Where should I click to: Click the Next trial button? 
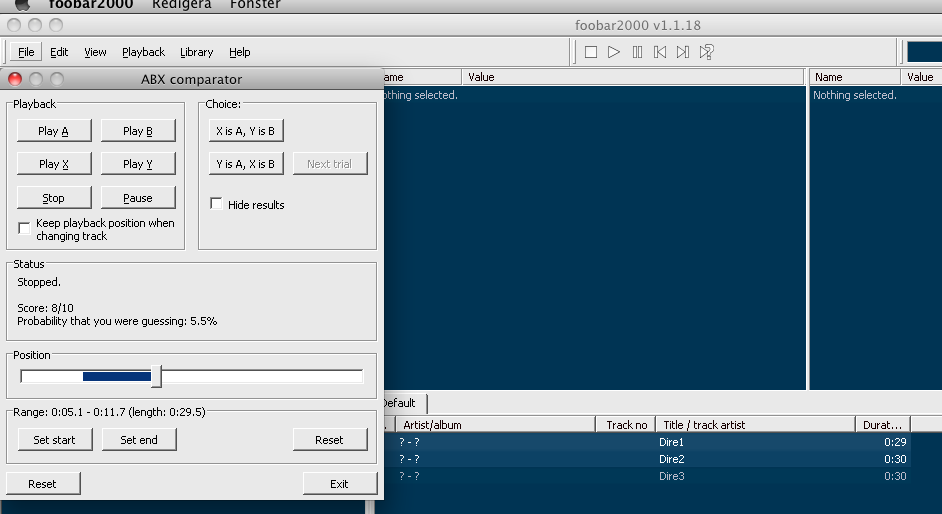(330, 164)
